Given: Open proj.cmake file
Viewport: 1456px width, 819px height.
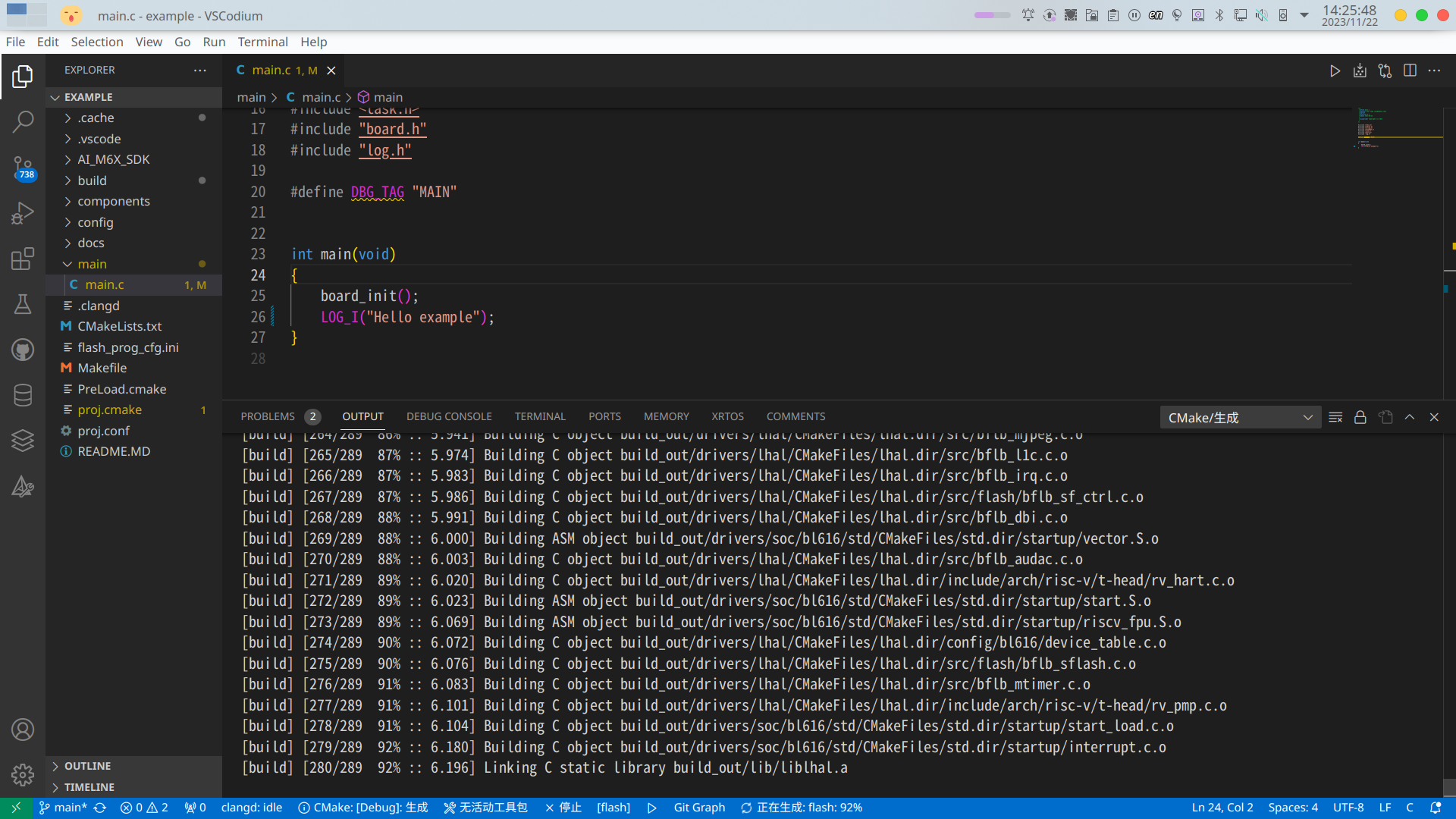Looking at the screenshot, I should 133,409.
